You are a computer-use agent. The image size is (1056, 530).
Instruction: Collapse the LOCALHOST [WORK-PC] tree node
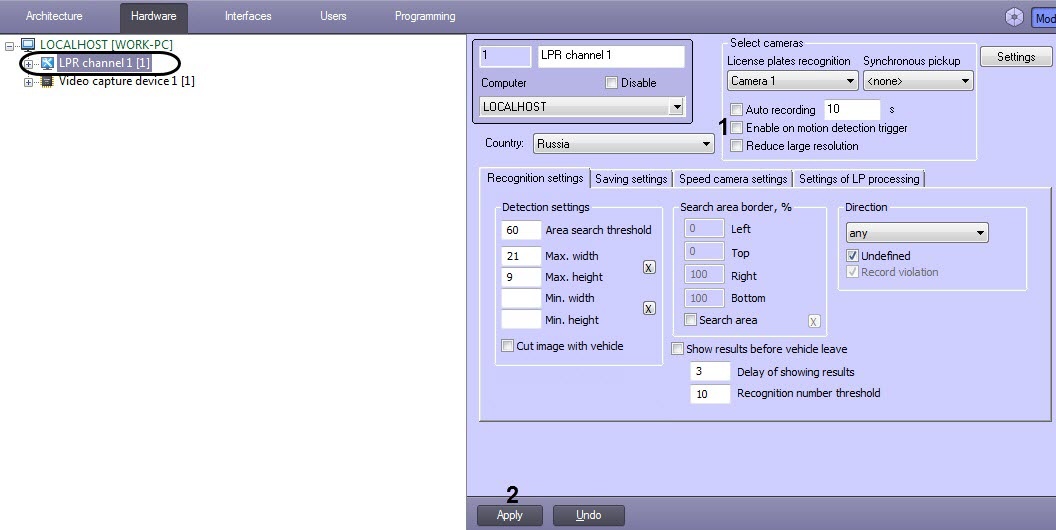(10, 46)
